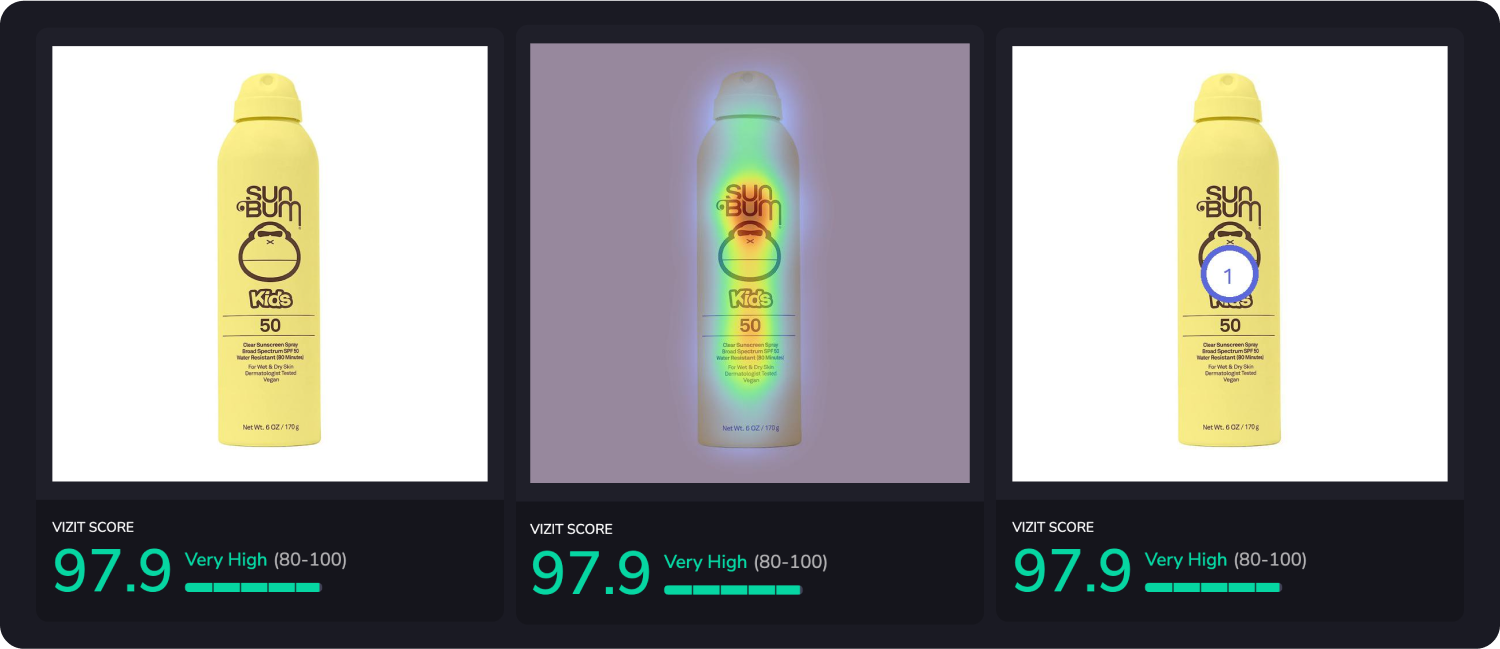Click the left card's score progress bar
This screenshot has height=649, width=1500.
point(253,587)
